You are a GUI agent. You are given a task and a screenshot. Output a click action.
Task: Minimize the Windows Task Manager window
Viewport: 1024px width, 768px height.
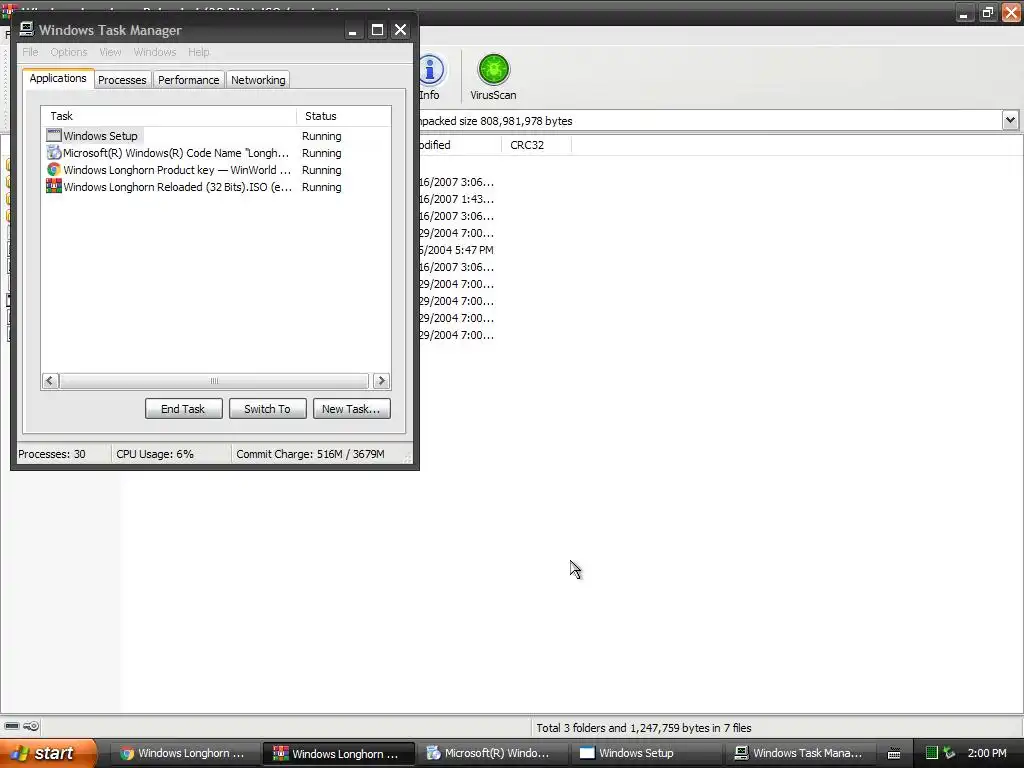[x=353, y=30]
